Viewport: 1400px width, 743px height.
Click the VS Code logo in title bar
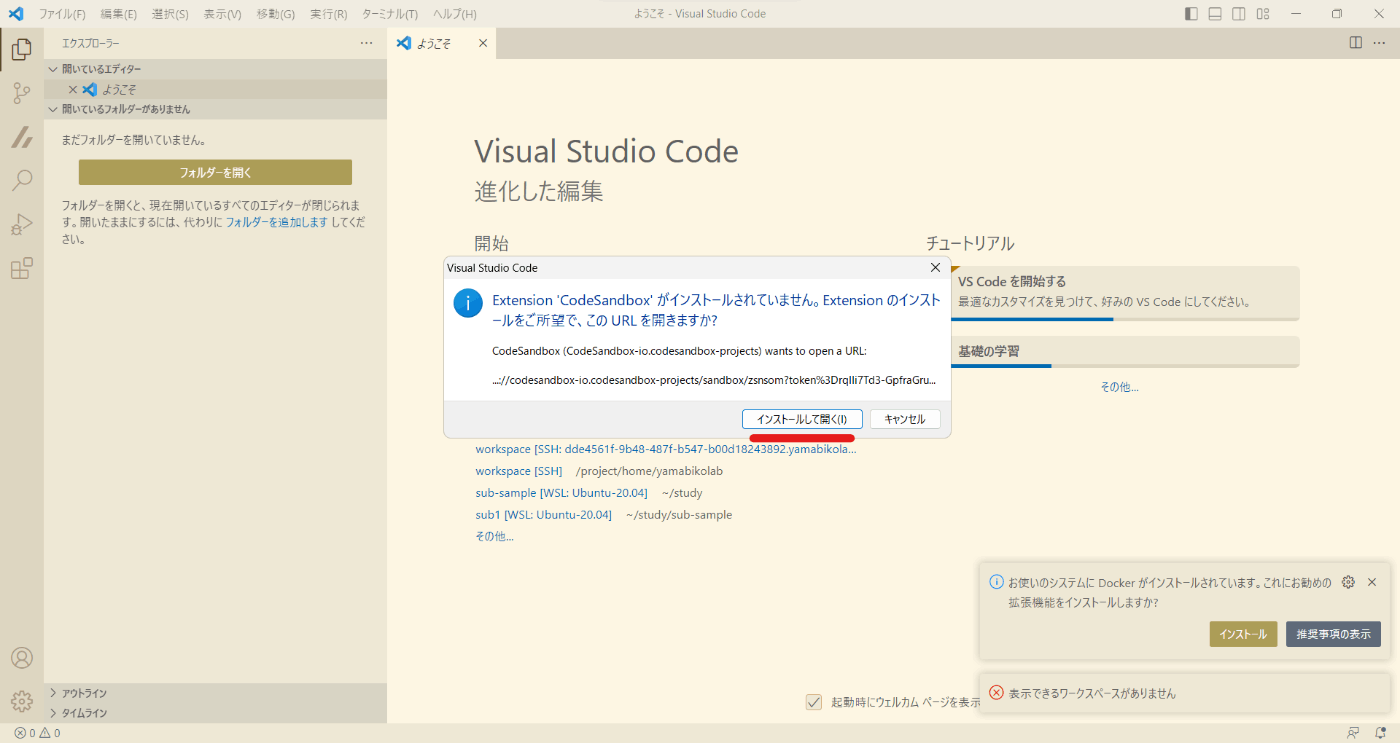click(16, 14)
